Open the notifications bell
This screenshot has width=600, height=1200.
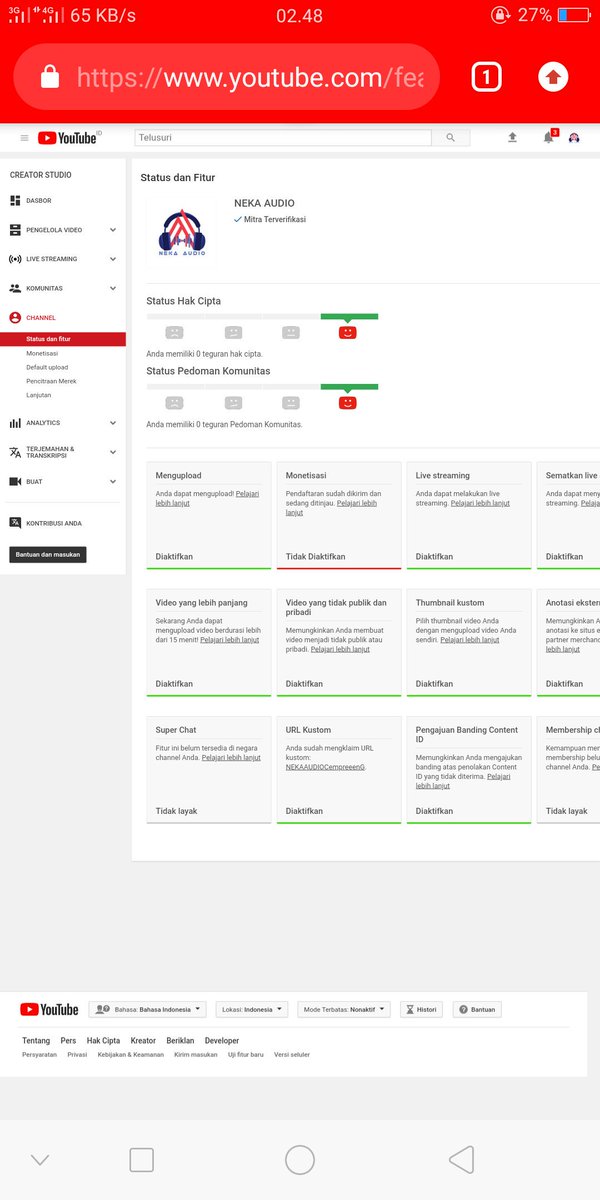(548, 138)
